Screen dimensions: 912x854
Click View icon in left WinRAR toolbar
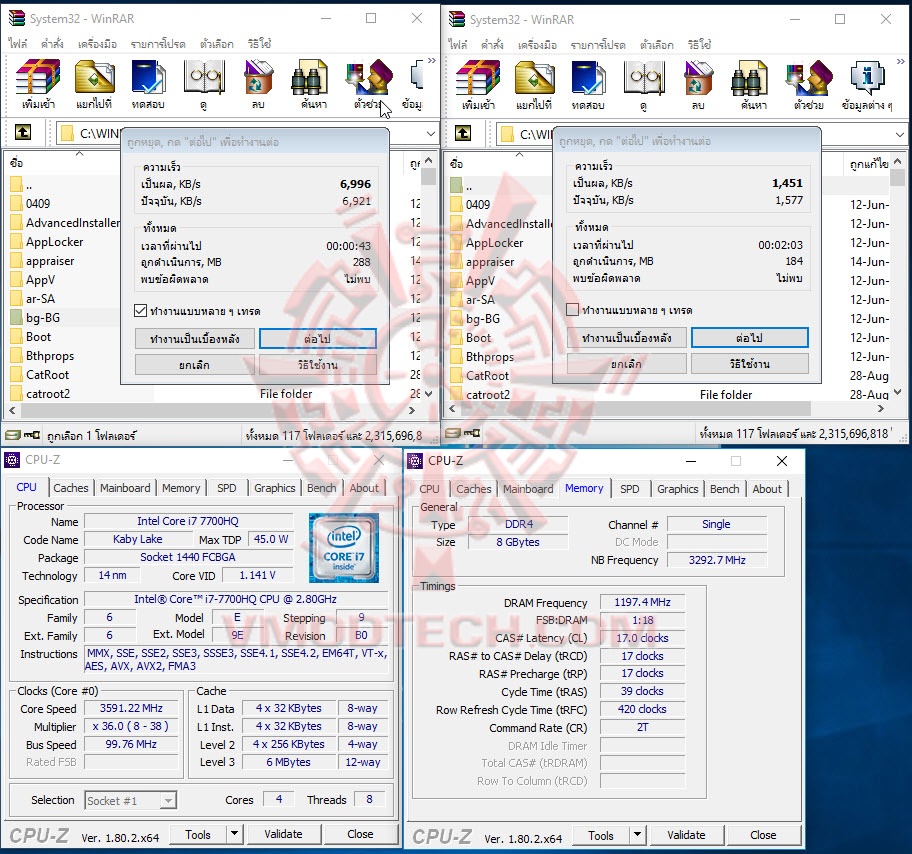click(x=204, y=77)
